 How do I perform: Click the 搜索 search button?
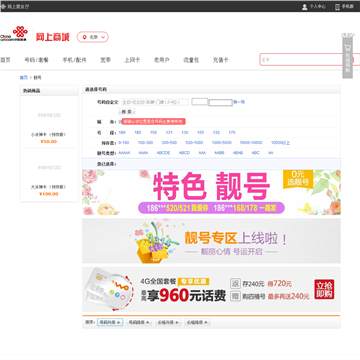point(127,112)
